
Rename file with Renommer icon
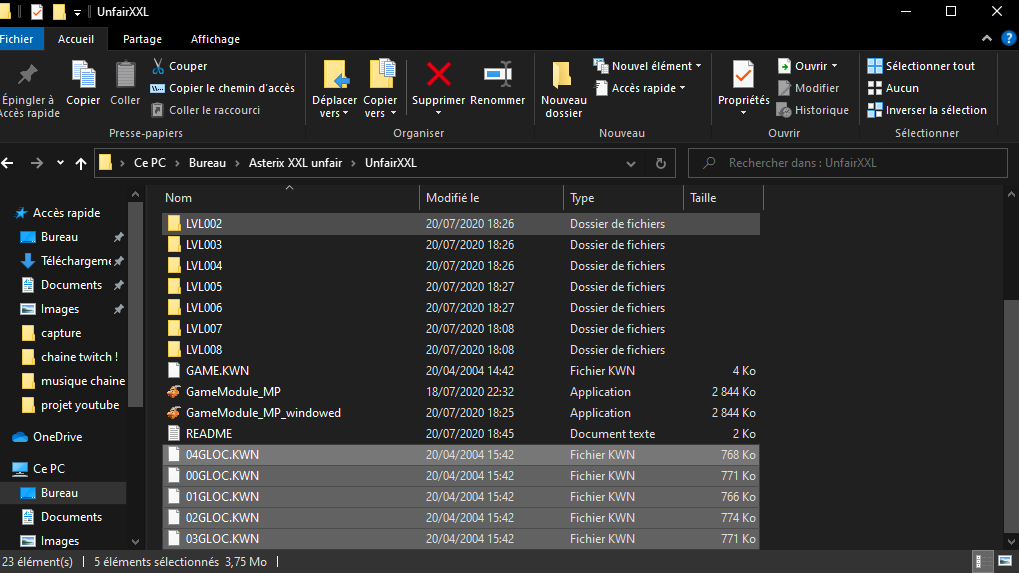click(x=498, y=75)
